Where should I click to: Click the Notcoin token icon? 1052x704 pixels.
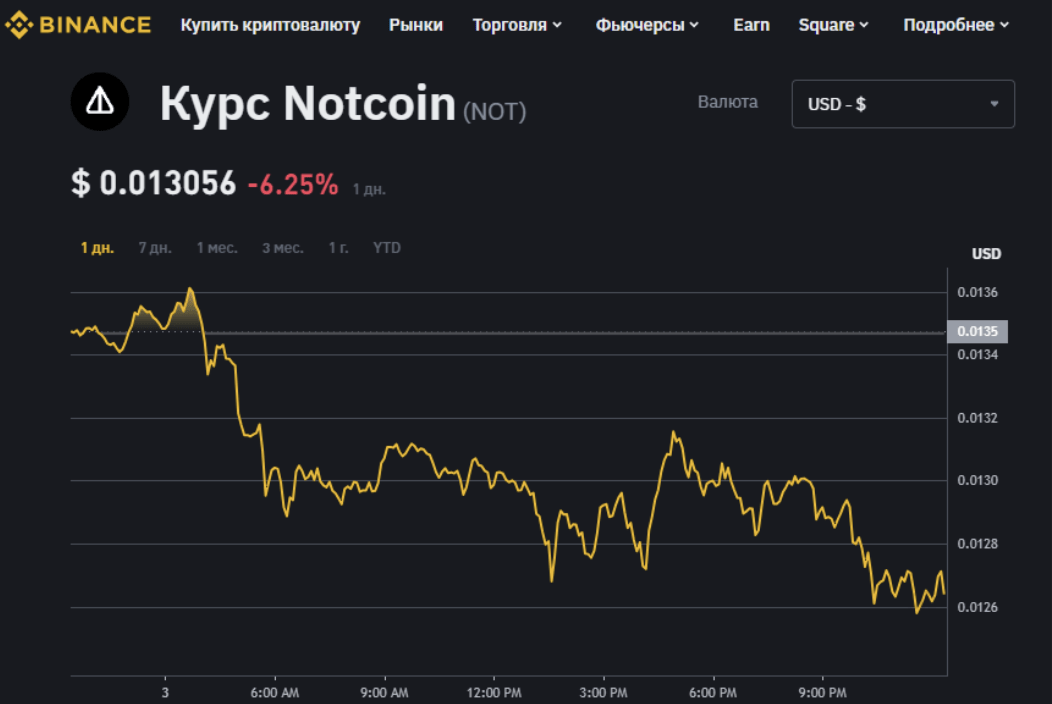pos(100,102)
